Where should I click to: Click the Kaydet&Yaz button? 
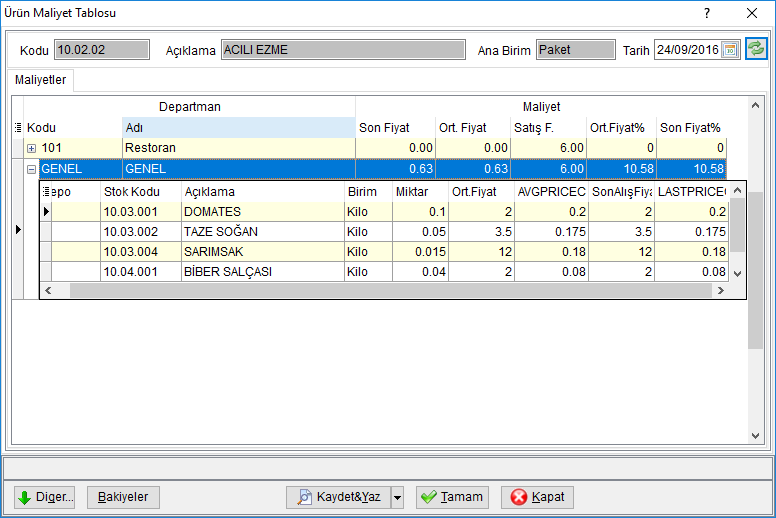tap(339, 497)
